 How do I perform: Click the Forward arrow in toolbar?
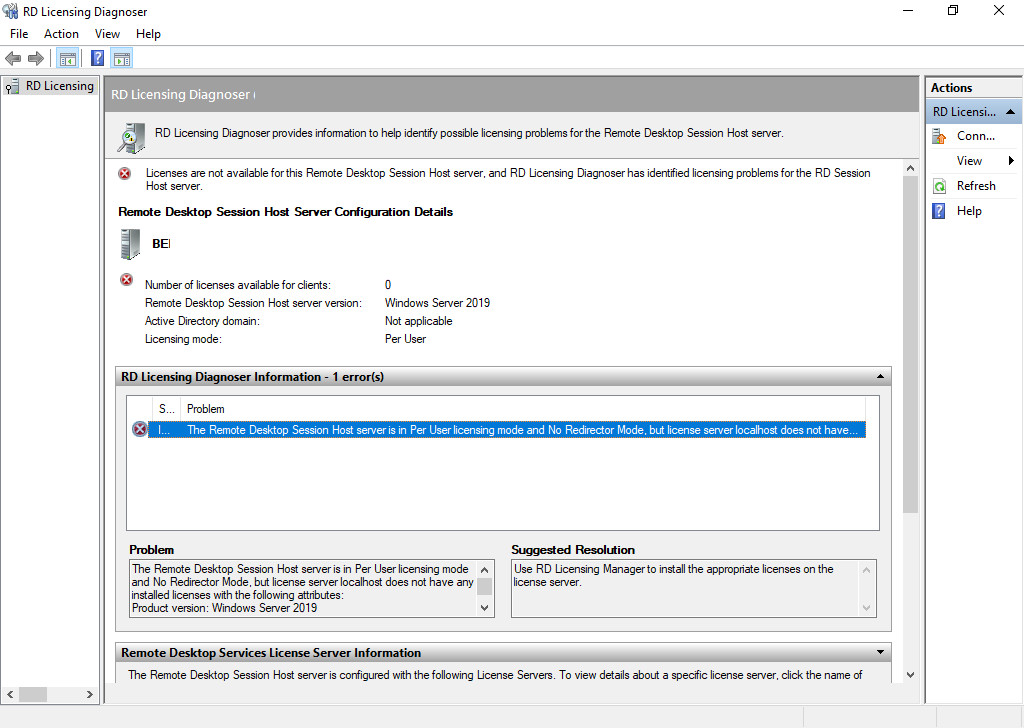tap(36, 59)
